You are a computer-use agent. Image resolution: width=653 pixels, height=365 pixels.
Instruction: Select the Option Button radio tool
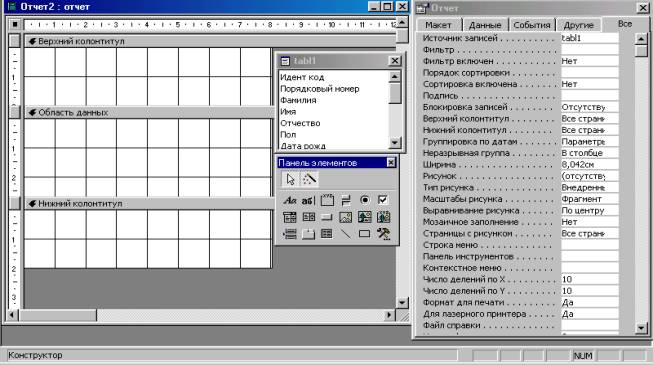tap(364, 200)
